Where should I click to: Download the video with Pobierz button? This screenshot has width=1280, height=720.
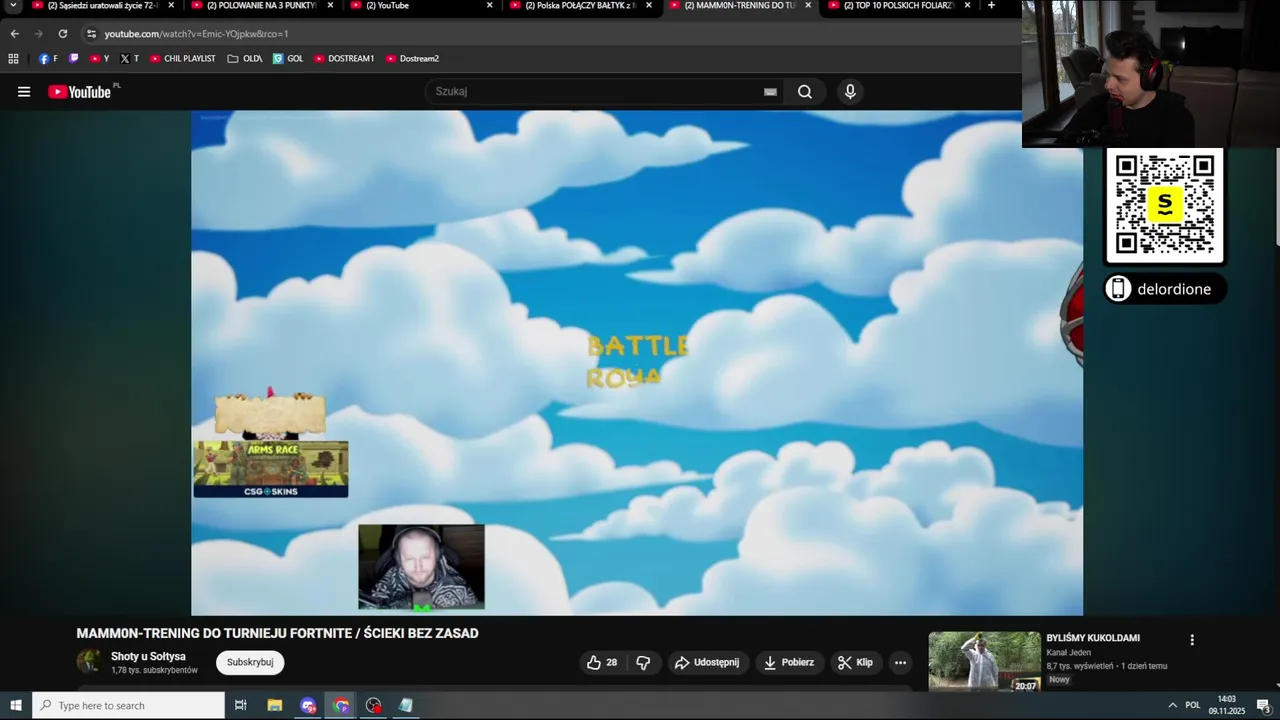coord(789,663)
